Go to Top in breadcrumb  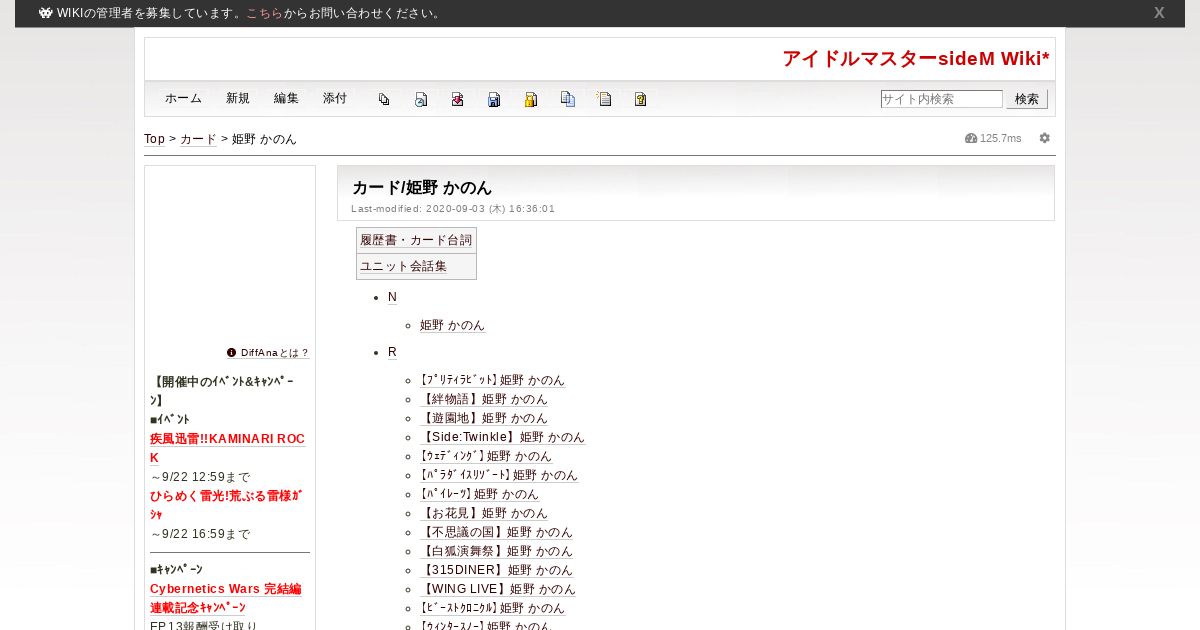[x=154, y=139]
